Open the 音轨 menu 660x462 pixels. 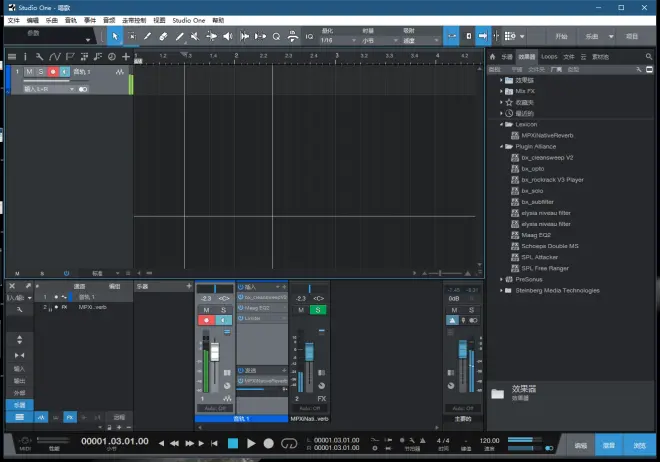[71, 20]
